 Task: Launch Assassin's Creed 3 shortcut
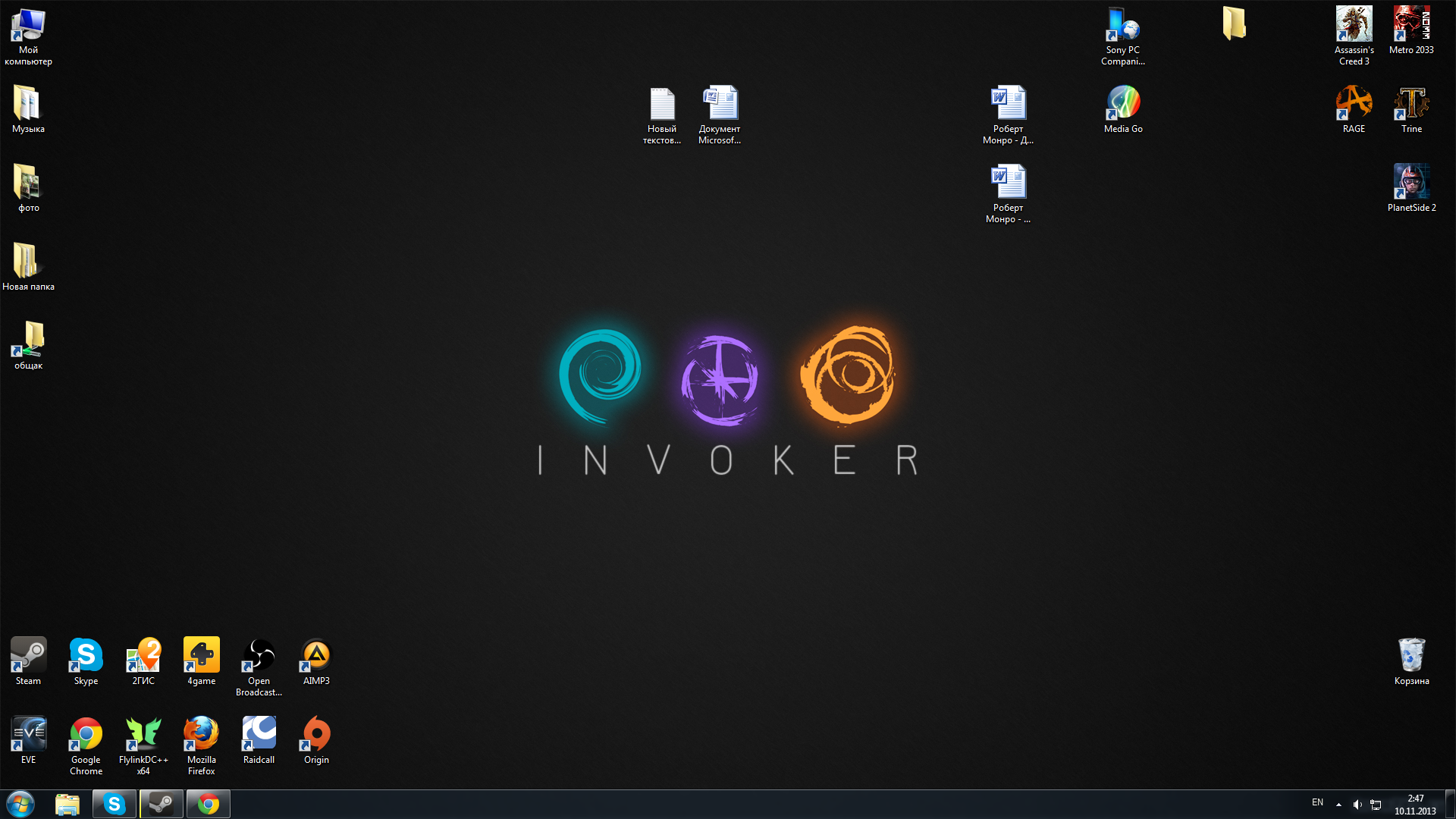pyautogui.click(x=1354, y=37)
